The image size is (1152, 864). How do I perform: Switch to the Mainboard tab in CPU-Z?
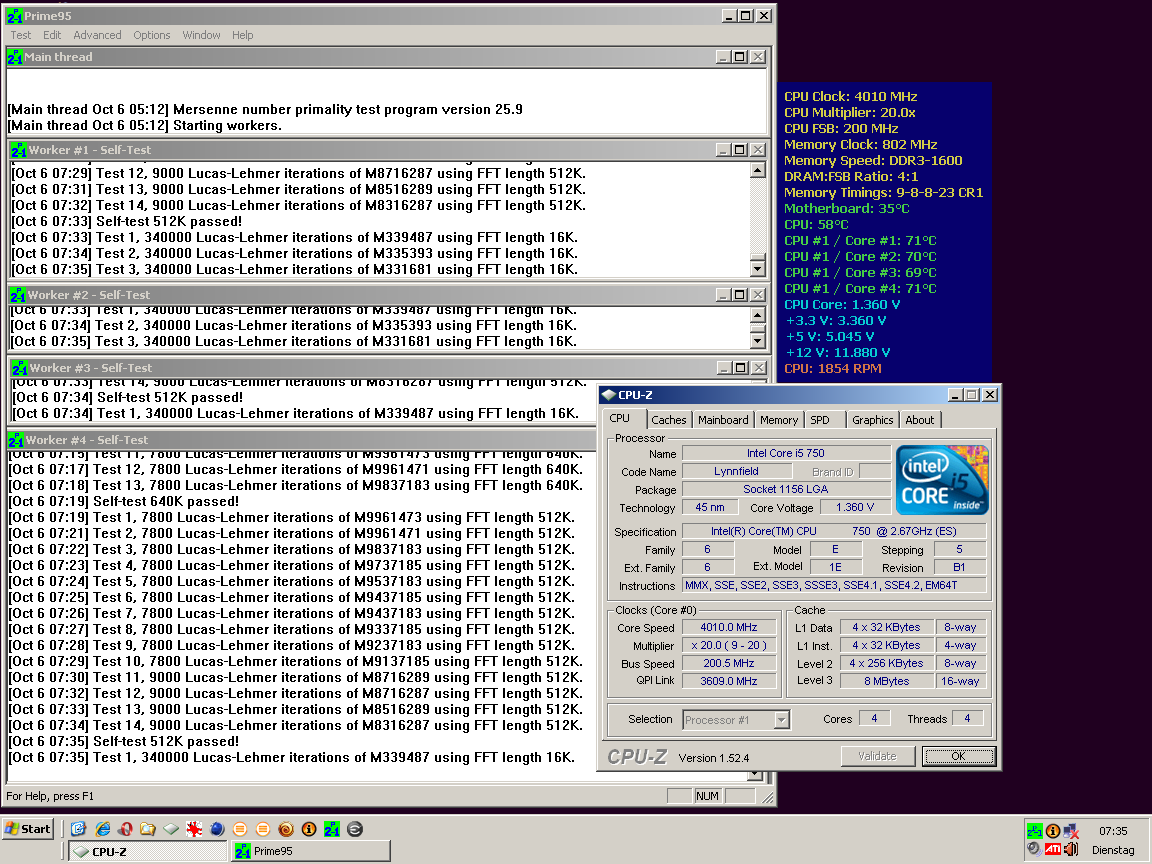click(x=723, y=420)
